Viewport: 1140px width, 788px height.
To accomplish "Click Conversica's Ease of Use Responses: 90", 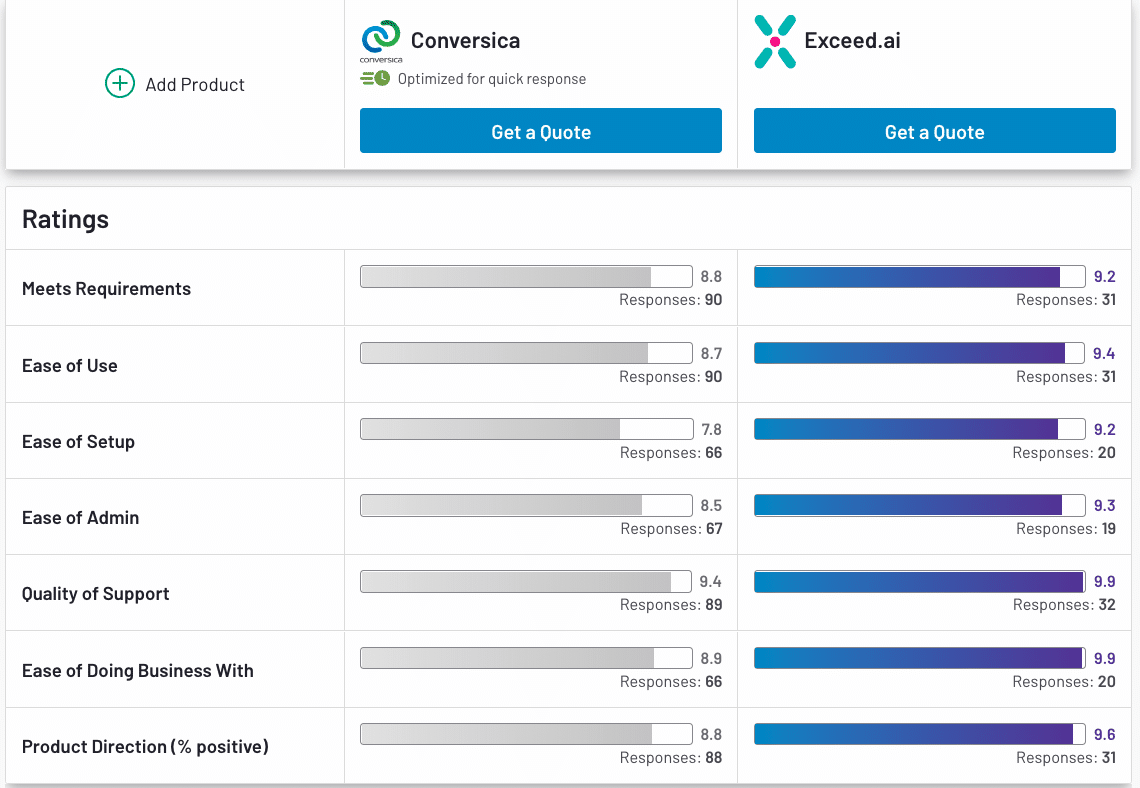I will 670,377.
